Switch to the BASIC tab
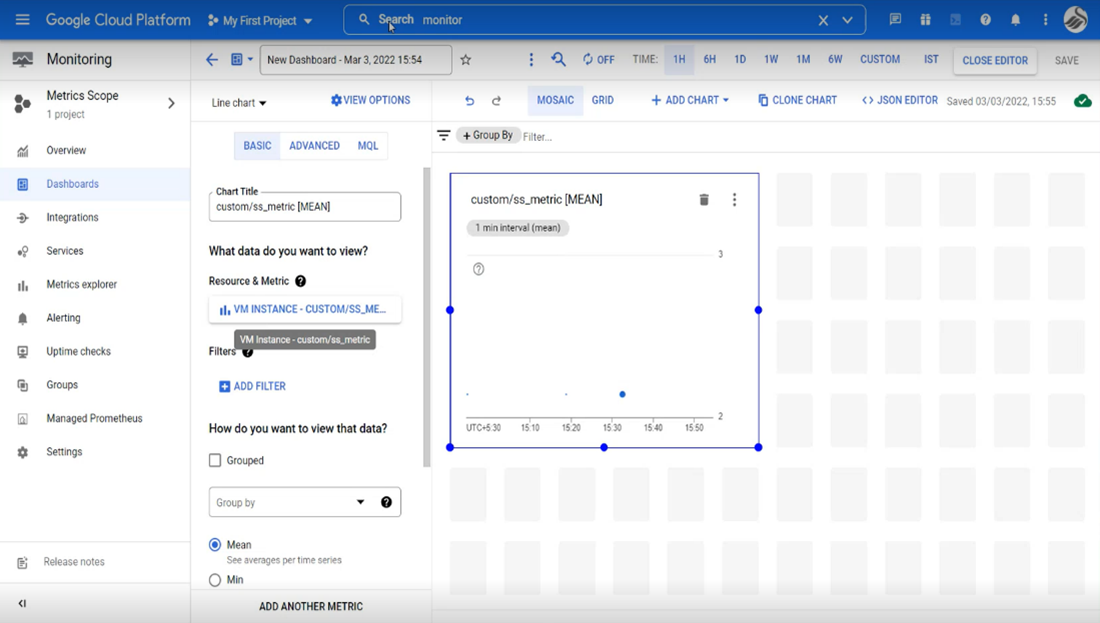The height and width of the screenshot is (623, 1100). [x=257, y=146]
